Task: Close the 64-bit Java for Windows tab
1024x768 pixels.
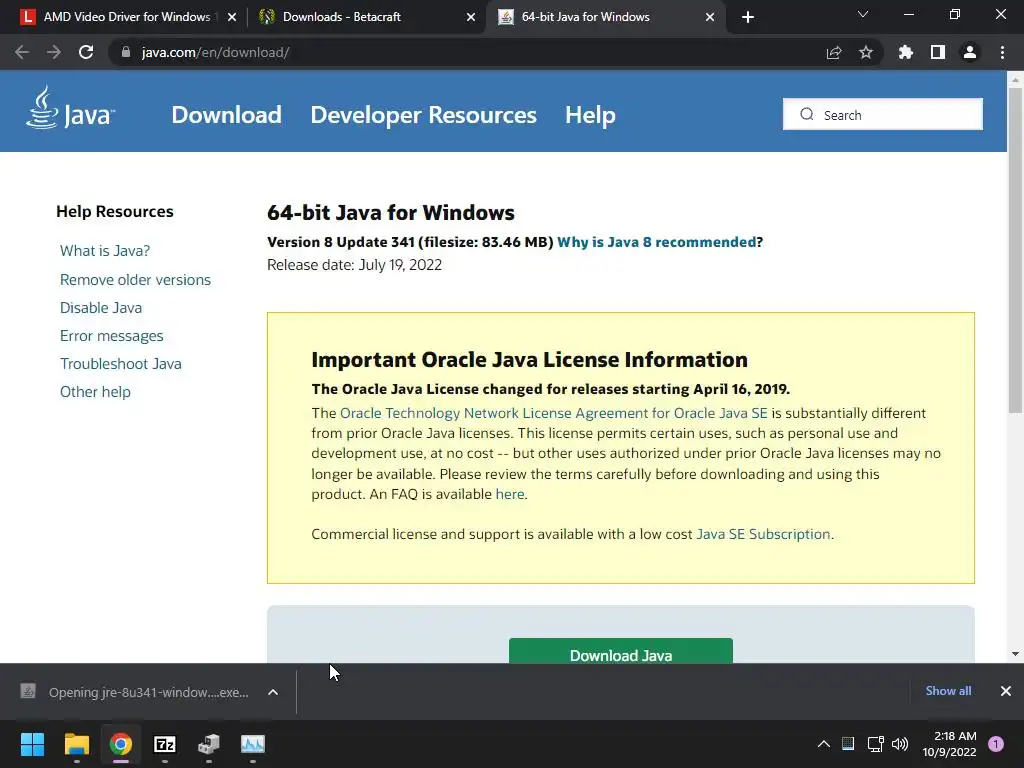Action: tap(710, 17)
